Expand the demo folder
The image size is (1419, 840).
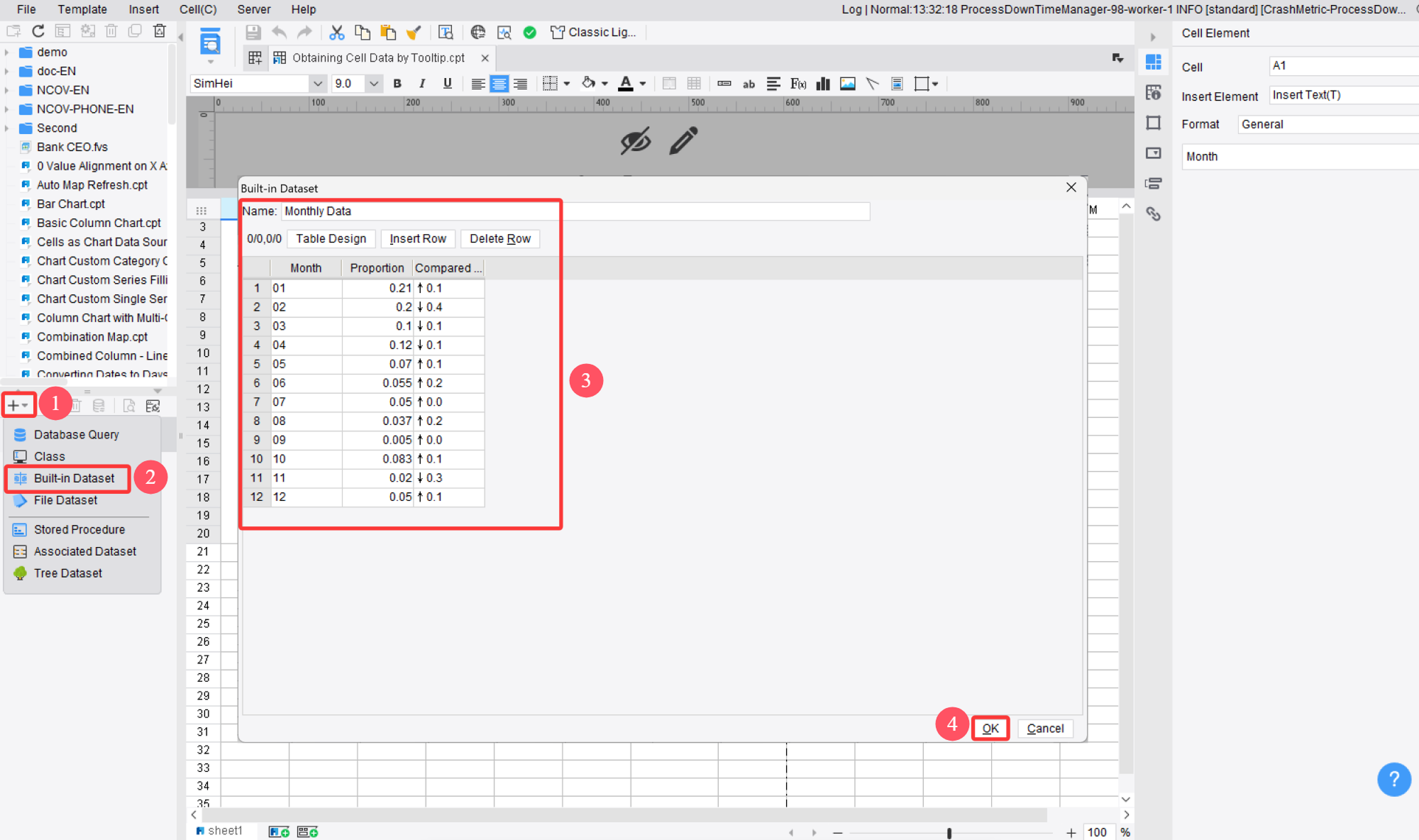7,52
